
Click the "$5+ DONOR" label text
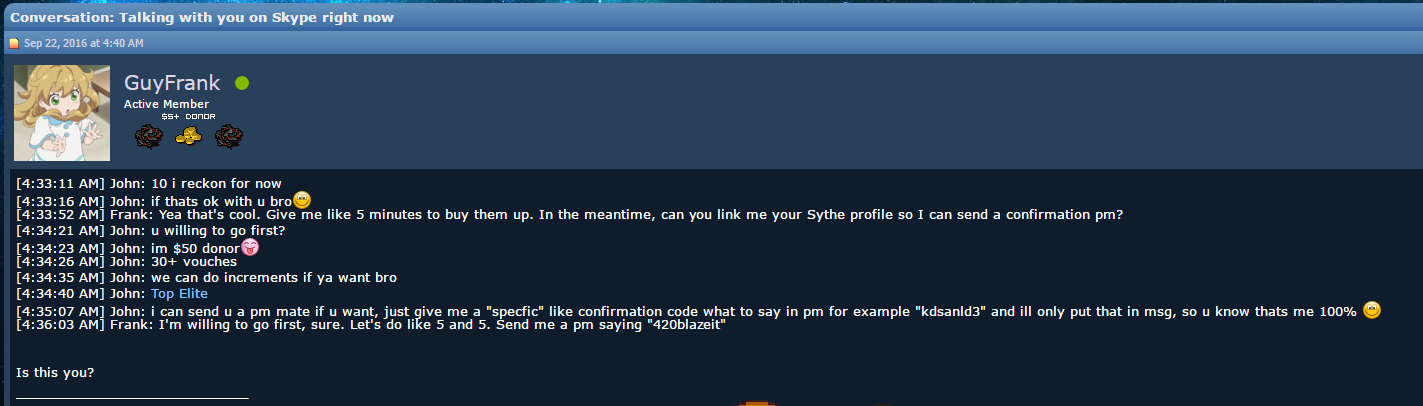188,116
